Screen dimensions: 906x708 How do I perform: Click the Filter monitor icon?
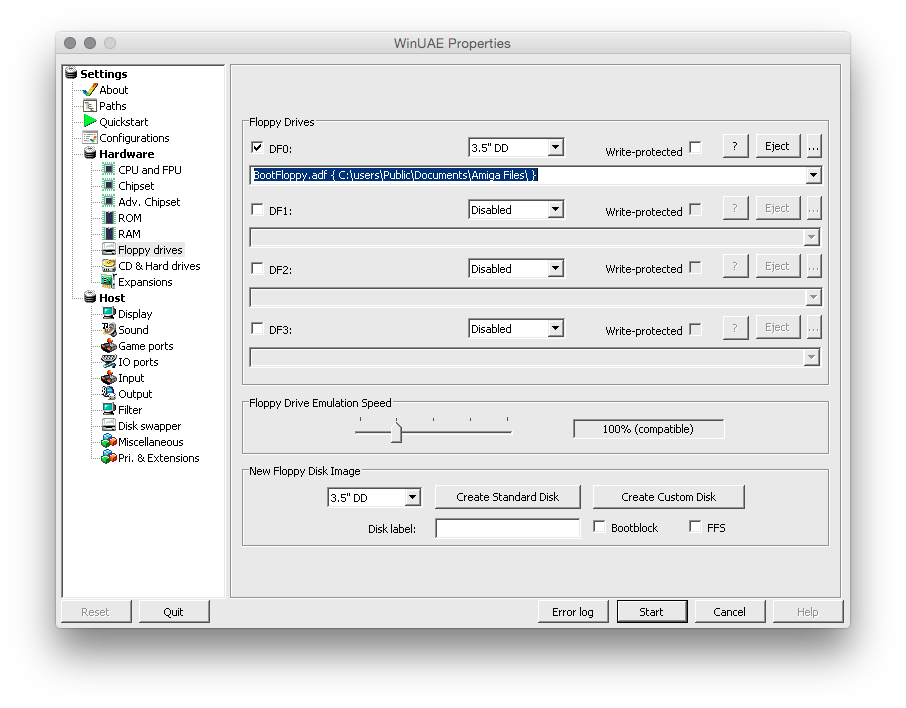108,409
